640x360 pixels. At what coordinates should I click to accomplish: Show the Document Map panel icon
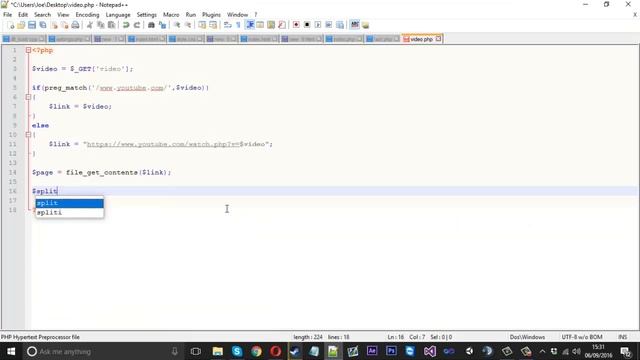271,25
